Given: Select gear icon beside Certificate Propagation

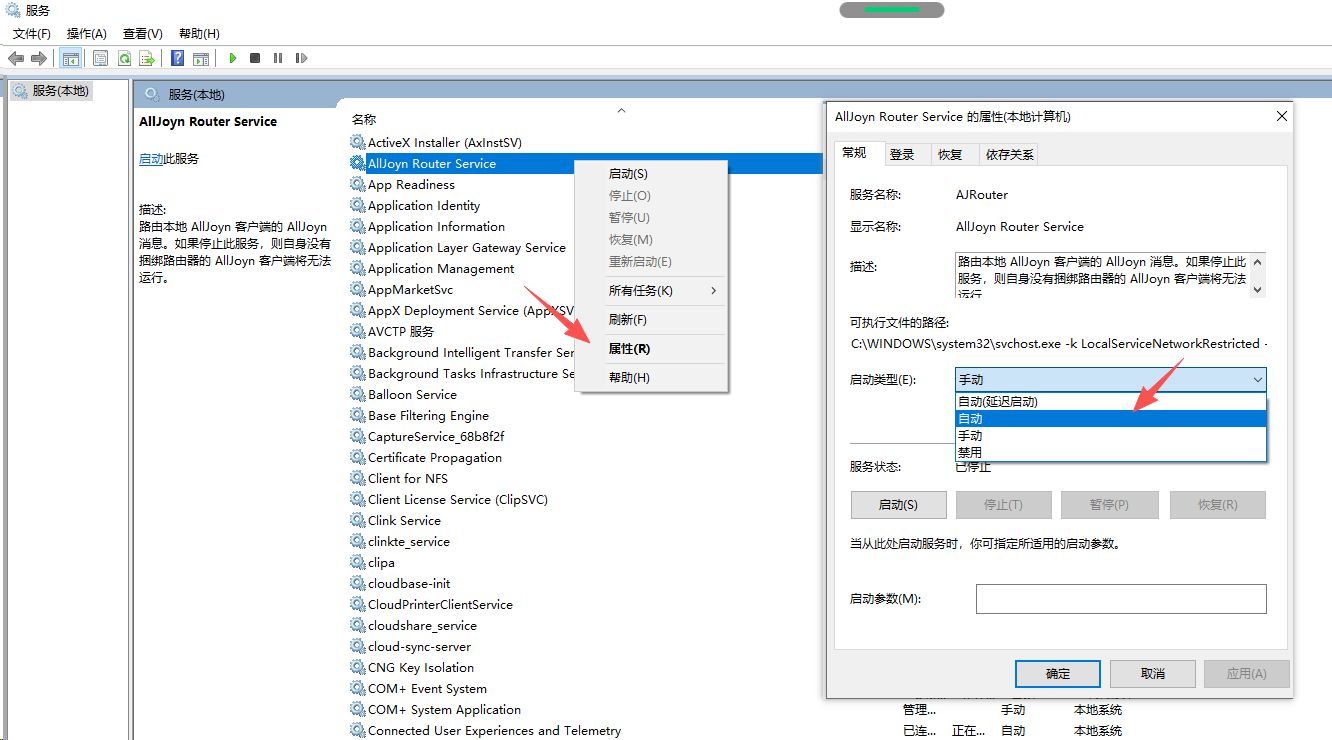Looking at the screenshot, I should pos(358,457).
